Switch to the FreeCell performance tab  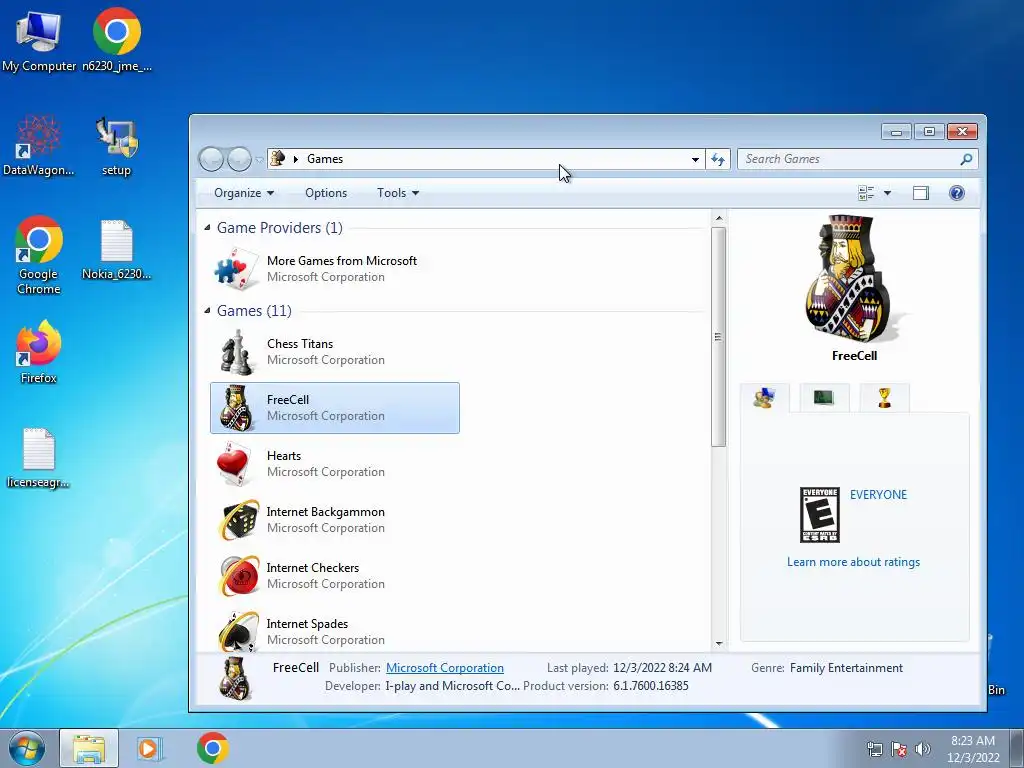824,397
